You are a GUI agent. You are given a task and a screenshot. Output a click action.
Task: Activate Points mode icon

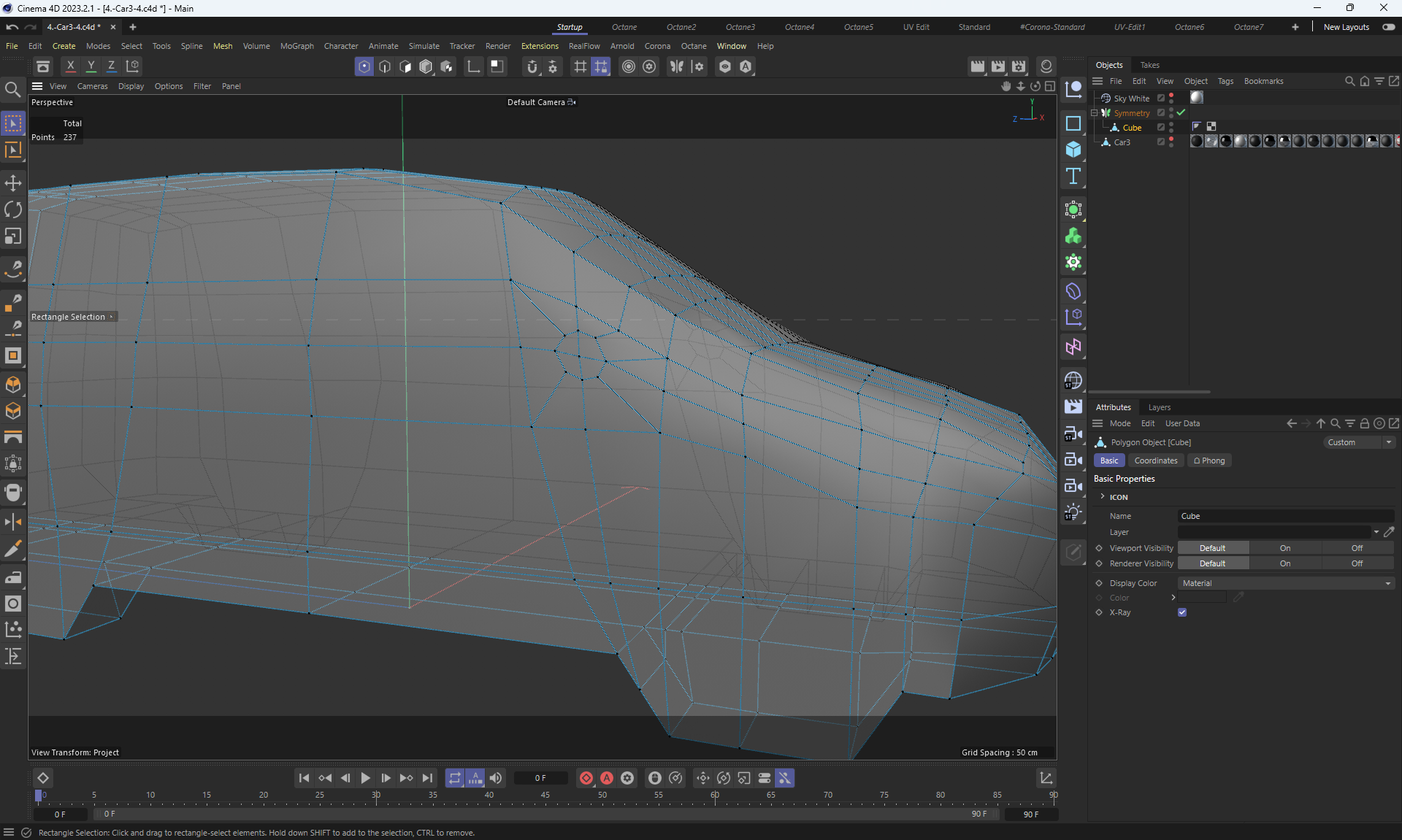tap(364, 66)
